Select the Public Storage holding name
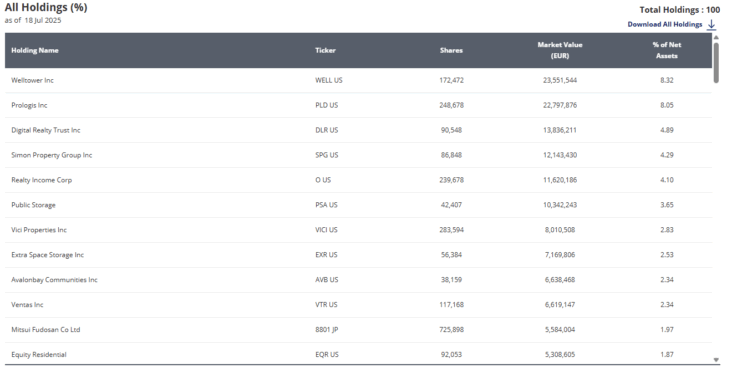This screenshot has width=732, height=368. point(33,205)
